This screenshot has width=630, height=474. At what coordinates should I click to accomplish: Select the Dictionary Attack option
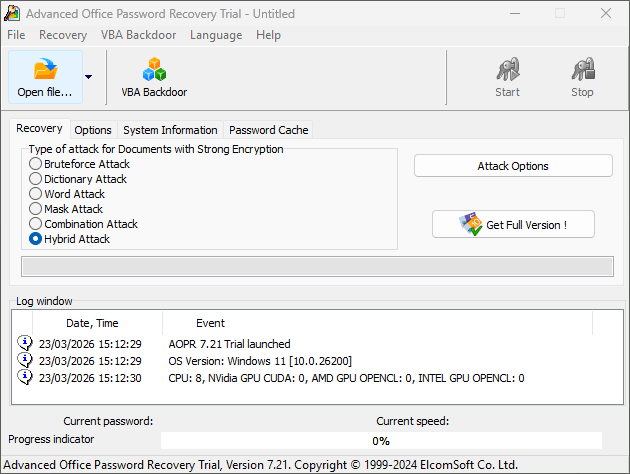click(36, 179)
